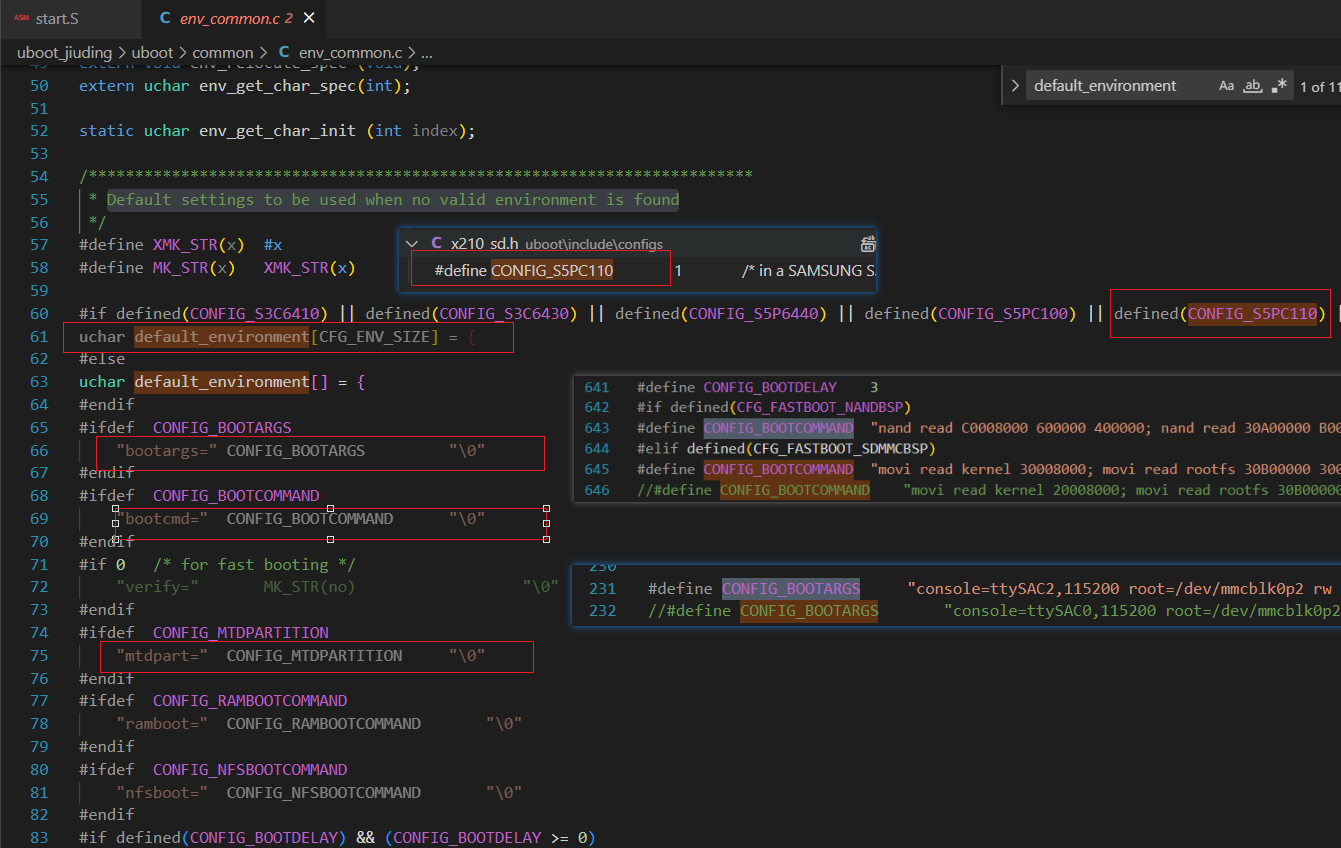
Task: Expand the replace field in find widget
Action: pos(1015,86)
